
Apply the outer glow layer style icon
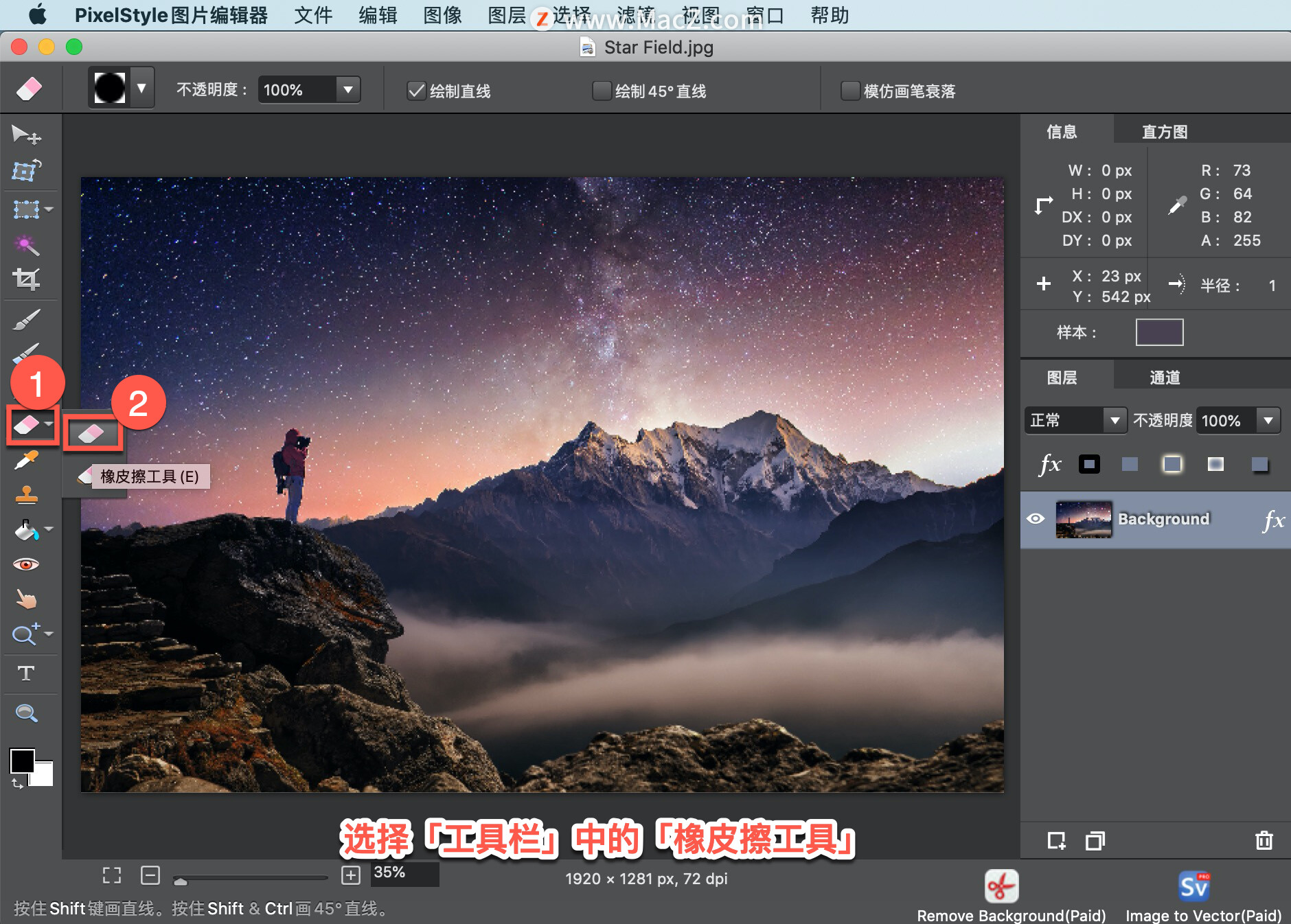[x=1173, y=465]
